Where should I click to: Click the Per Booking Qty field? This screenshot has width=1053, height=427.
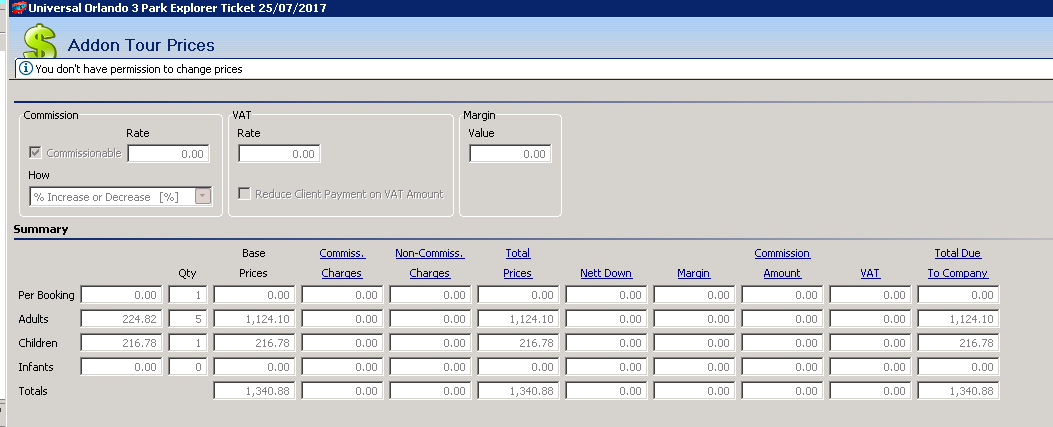(x=188, y=295)
